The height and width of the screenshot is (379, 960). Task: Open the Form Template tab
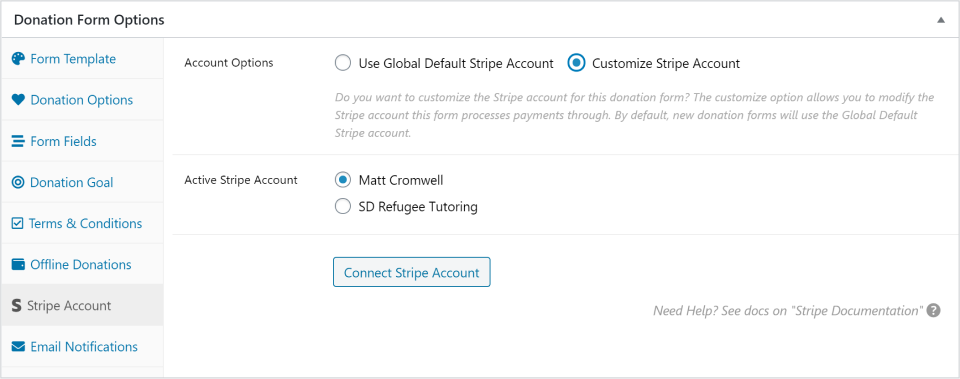pos(82,59)
